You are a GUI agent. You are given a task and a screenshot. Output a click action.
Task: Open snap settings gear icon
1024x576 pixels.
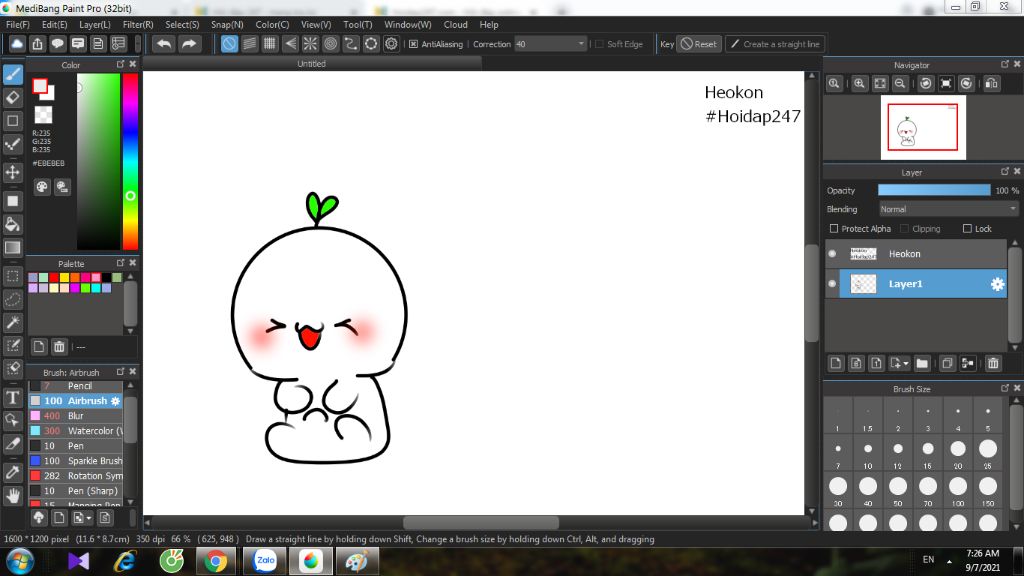391,44
